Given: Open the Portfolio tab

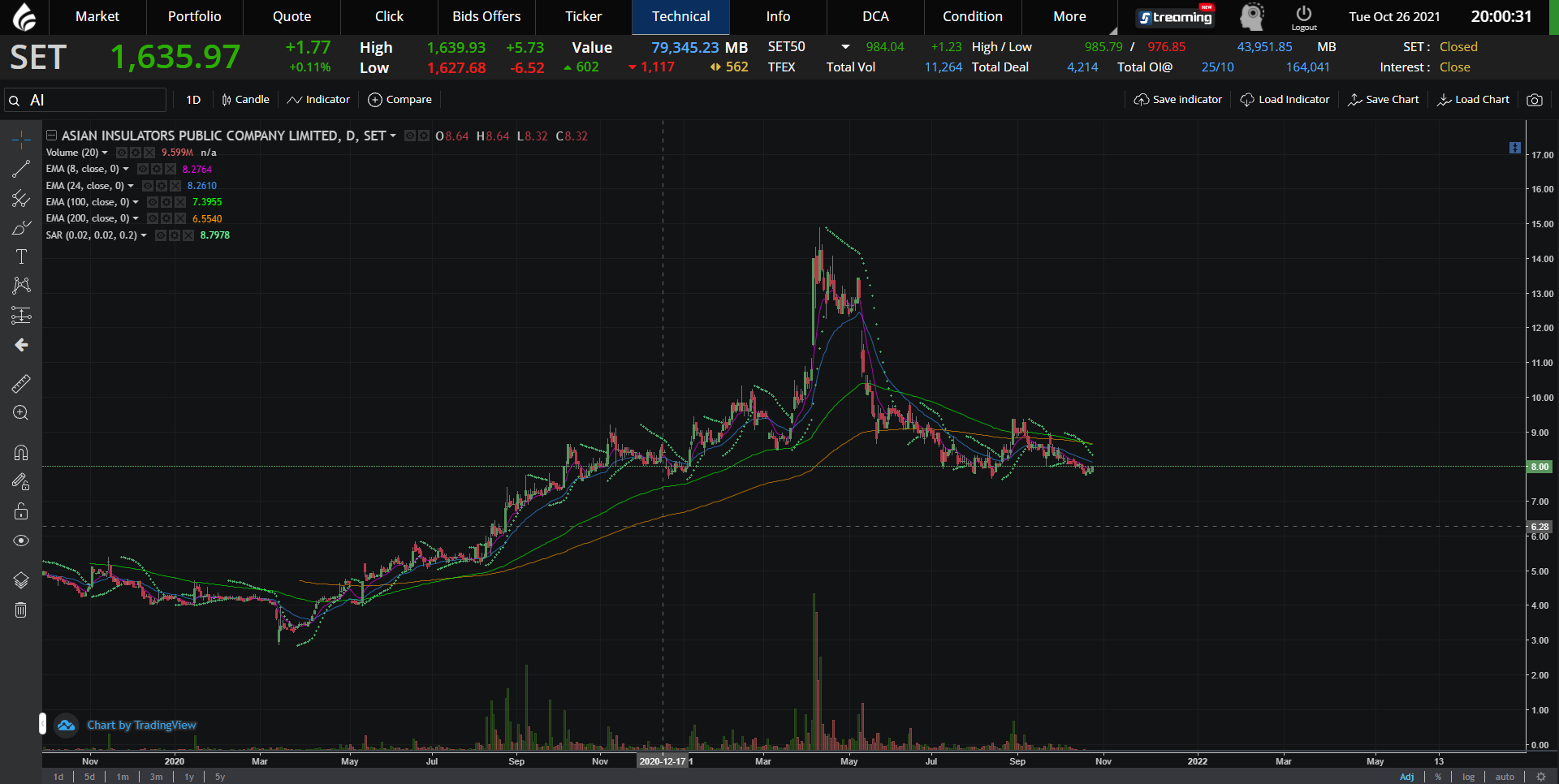Looking at the screenshot, I should pyautogui.click(x=195, y=16).
